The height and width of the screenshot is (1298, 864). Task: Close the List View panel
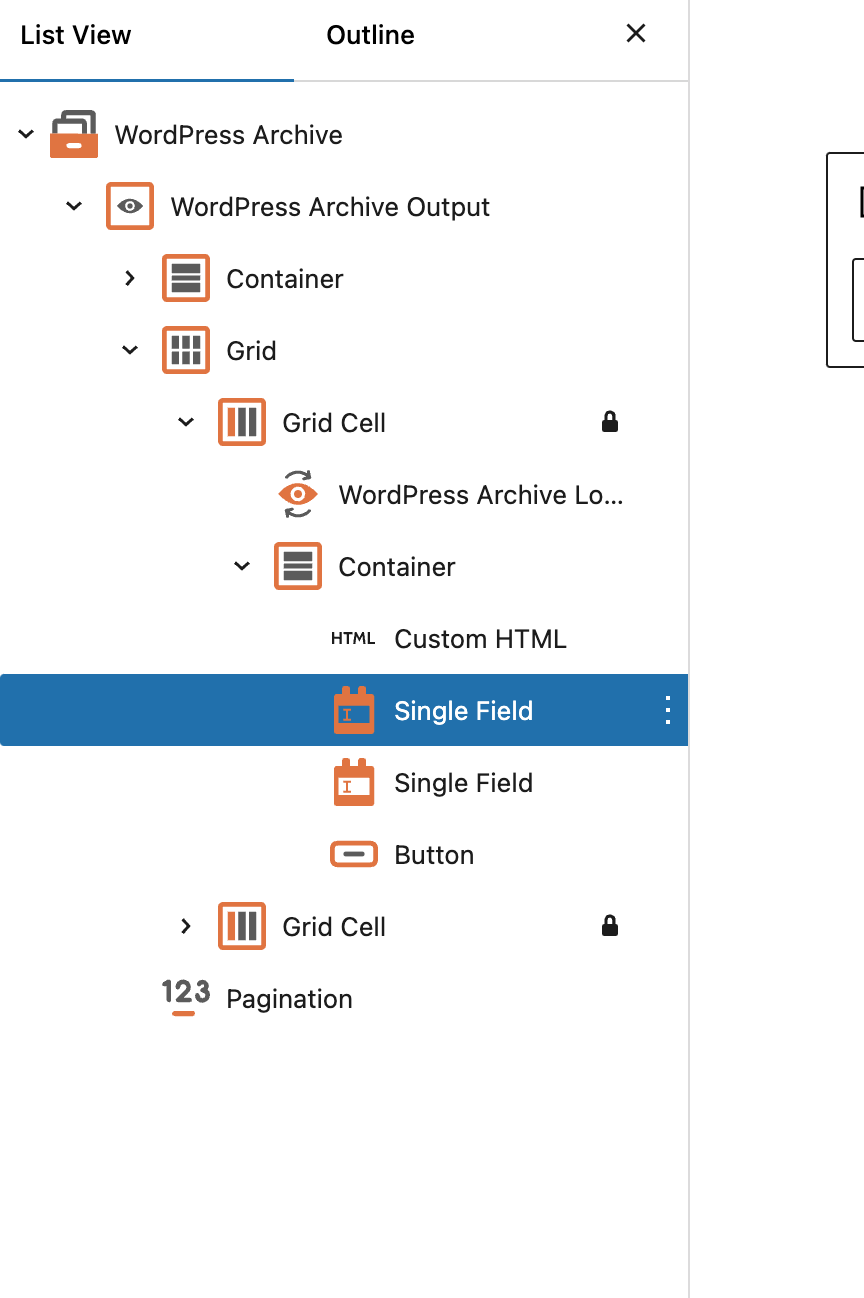pyautogui.click(x=636, y=34)
